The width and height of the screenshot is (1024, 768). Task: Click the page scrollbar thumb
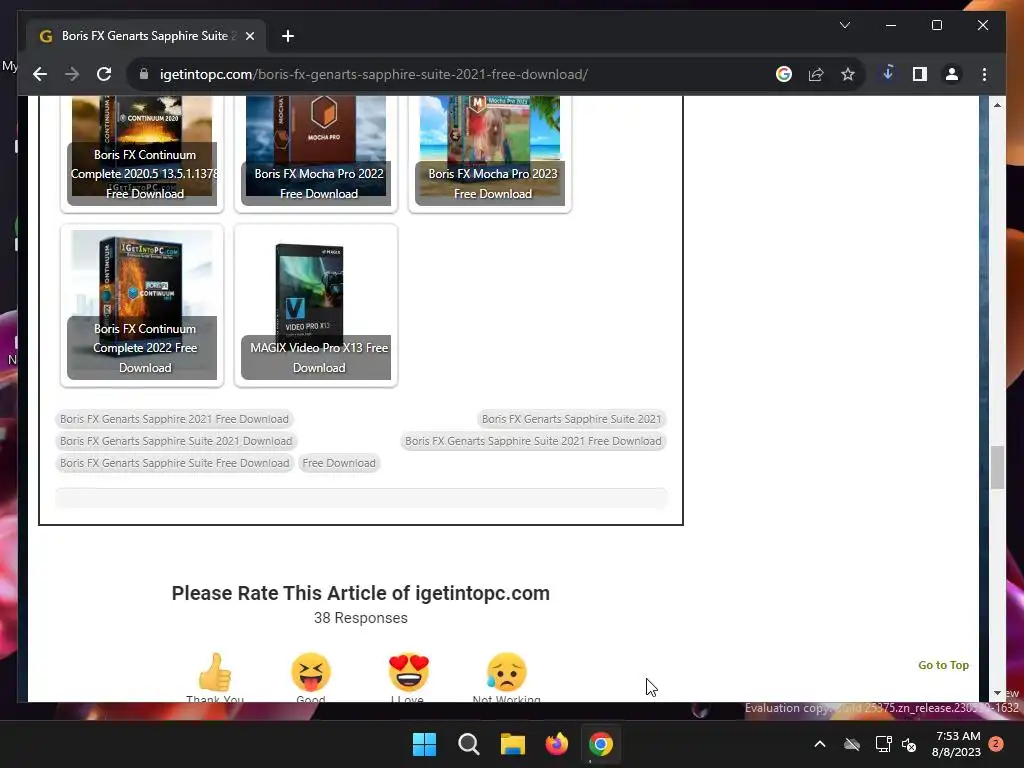coord(997,467)
